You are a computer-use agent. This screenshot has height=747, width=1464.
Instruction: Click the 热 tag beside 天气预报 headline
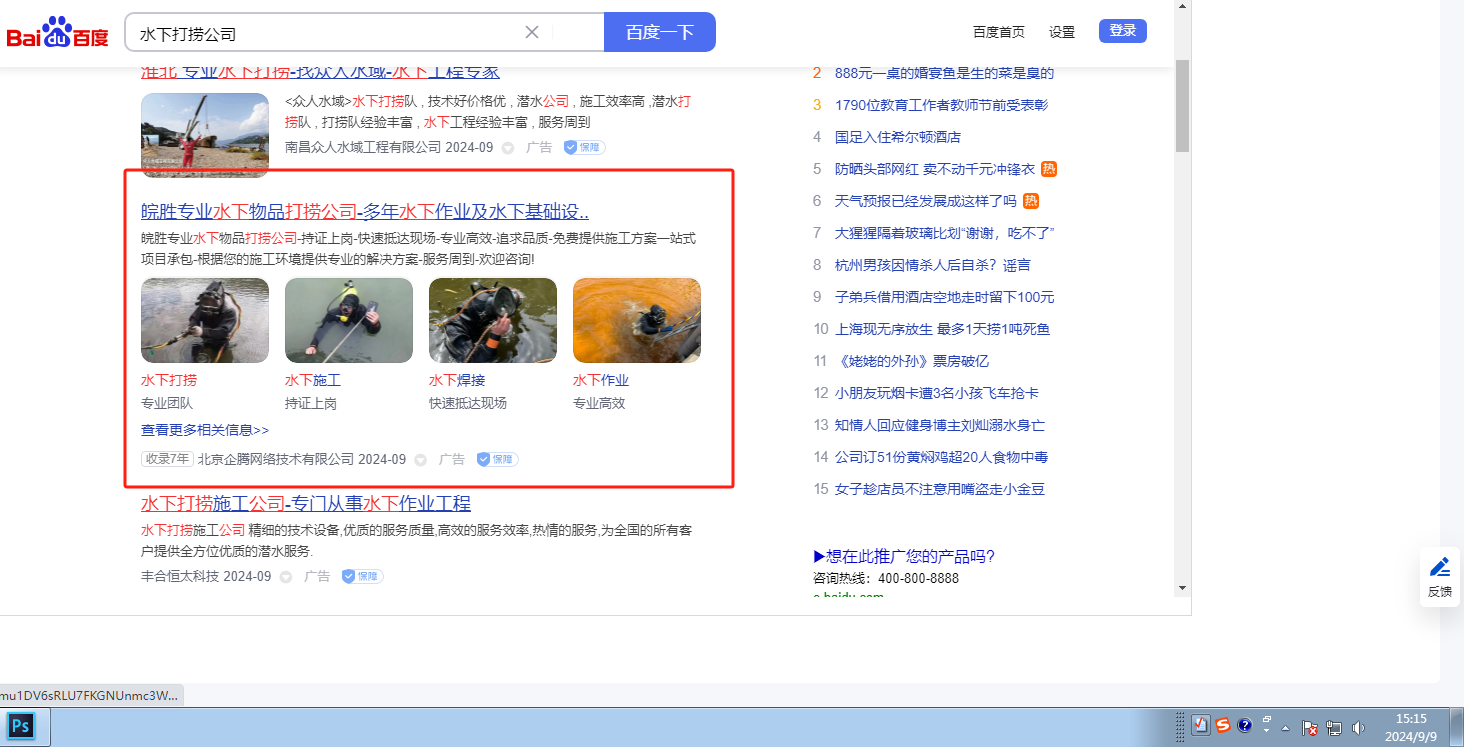click(x=1031, y=201)
